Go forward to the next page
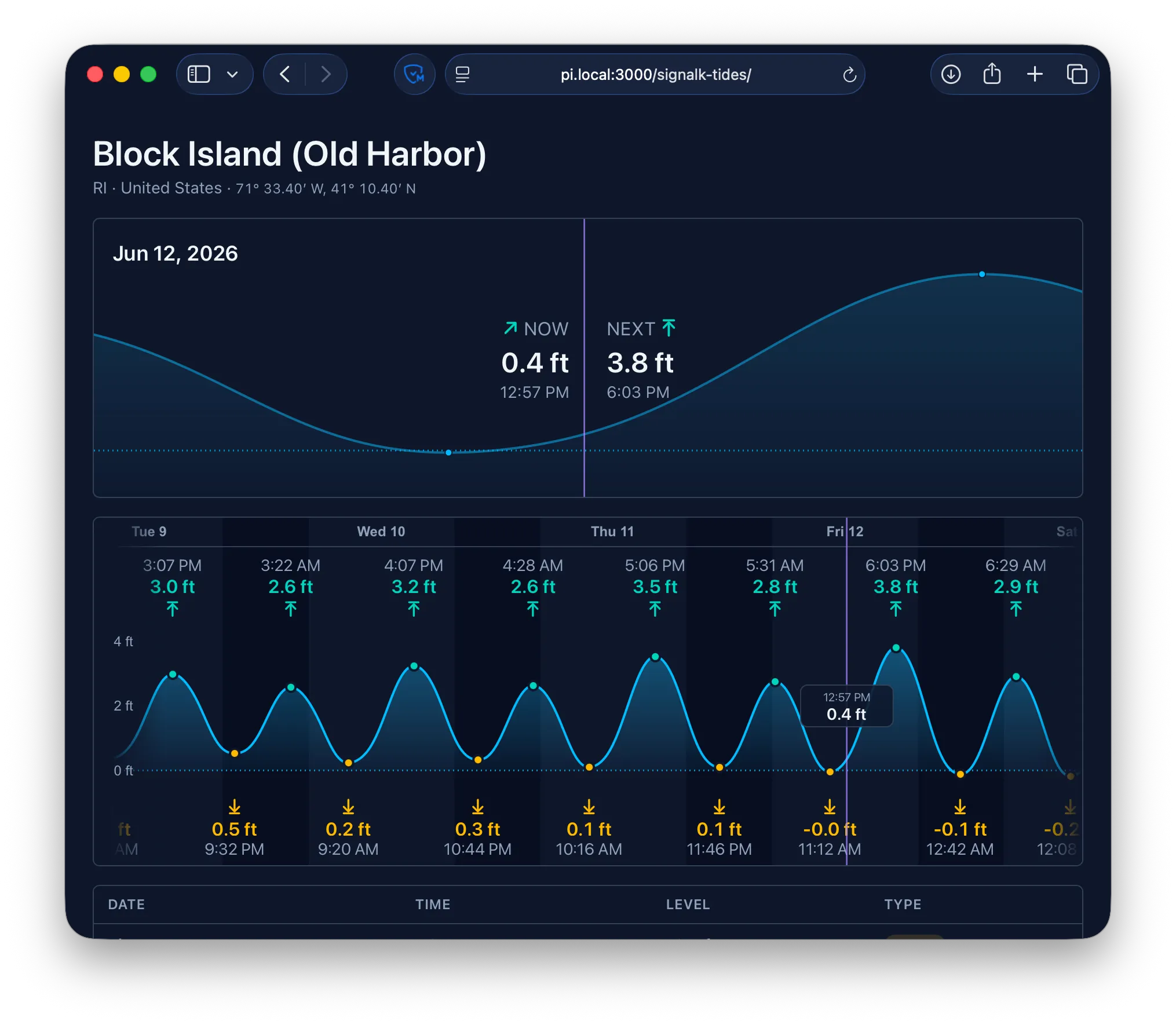Screen dimensions: 1176x1025 point(326,74)
